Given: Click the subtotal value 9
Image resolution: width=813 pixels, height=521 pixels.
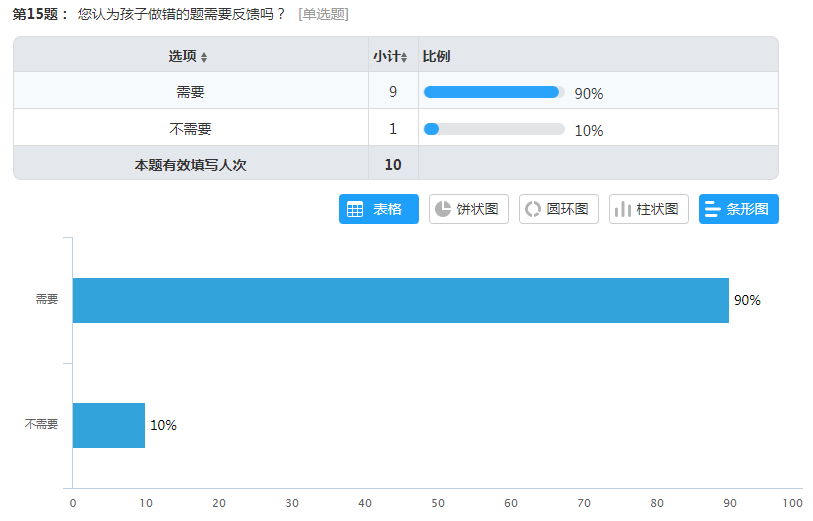Looking at the screenshot, I should 393,92.
